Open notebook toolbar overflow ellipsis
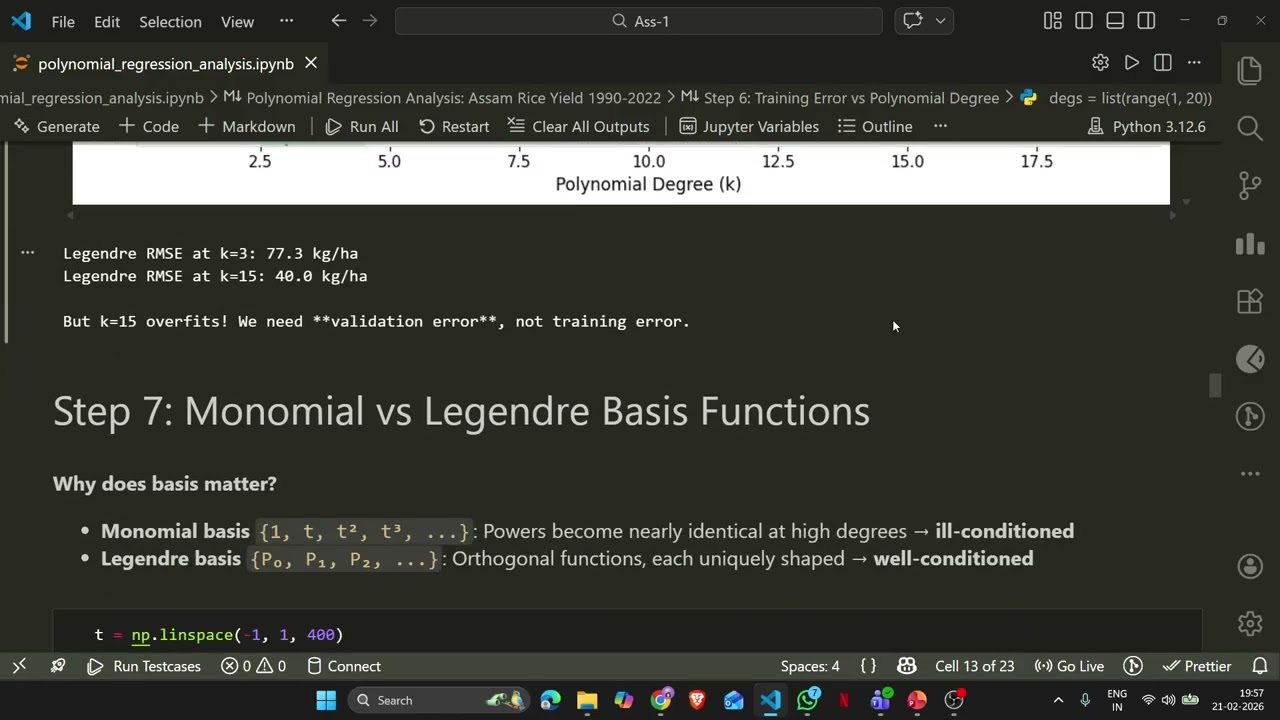Image resolution: width=1280 pixels, height=720 pixels. point(940,126)
